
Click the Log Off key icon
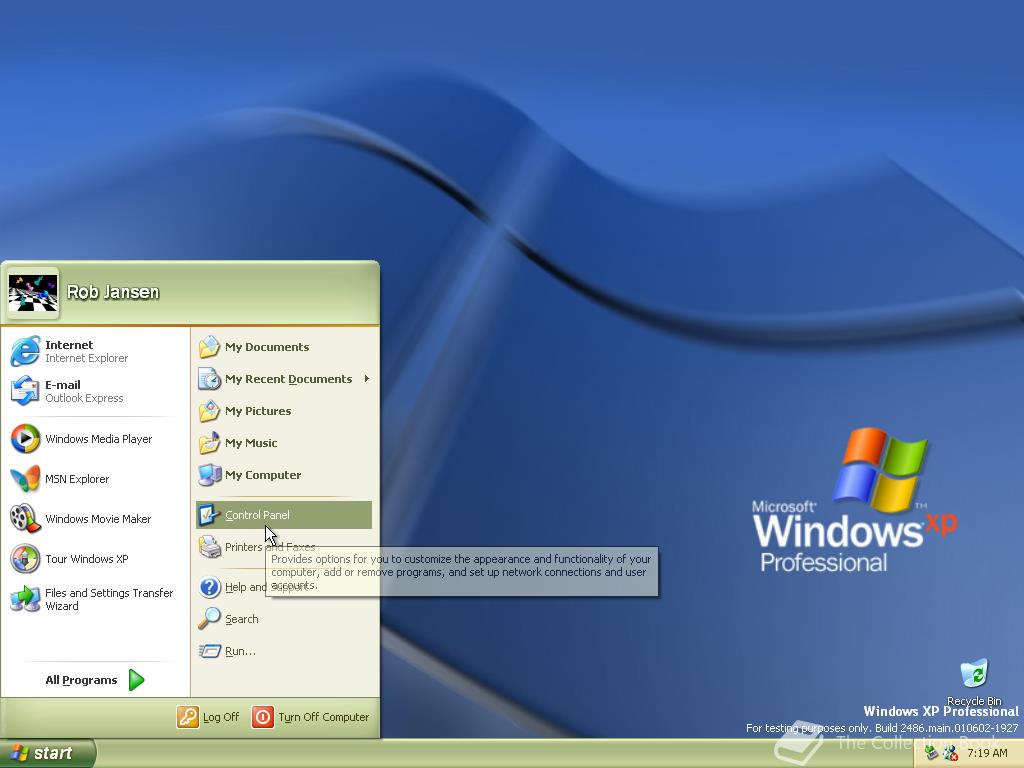[187, 717]
